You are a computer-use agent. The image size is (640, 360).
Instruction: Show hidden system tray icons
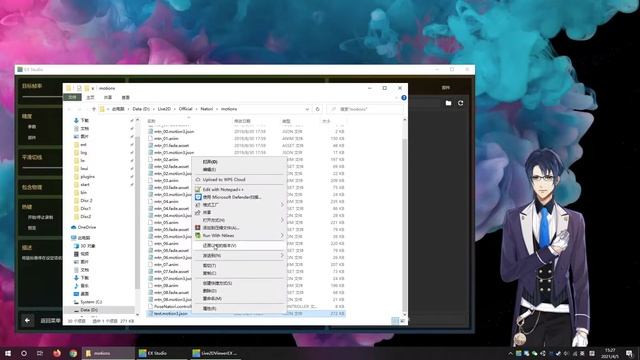[510, 353]
